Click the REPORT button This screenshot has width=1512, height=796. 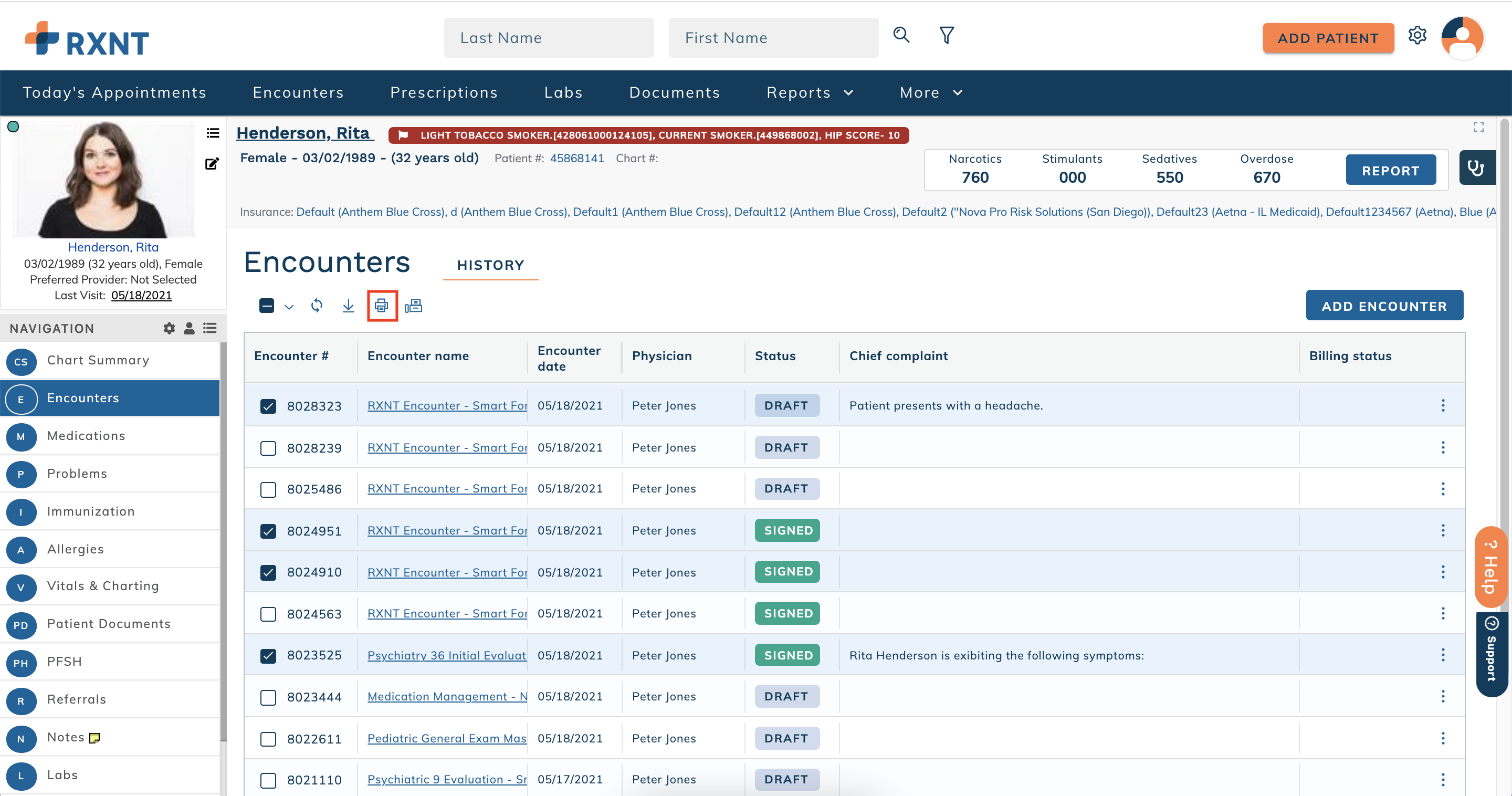click(x=1391, y=170)
